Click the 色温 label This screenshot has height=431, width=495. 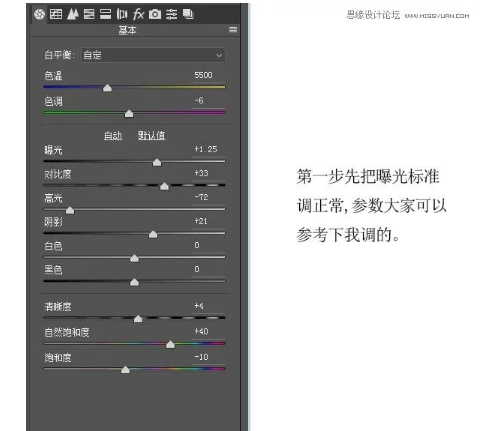coord(53,76)
